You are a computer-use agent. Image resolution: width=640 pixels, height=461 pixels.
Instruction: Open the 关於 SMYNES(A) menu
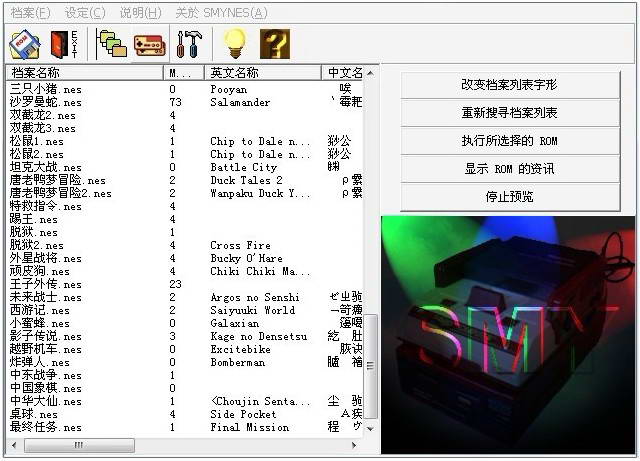click(x=221, y=13)
